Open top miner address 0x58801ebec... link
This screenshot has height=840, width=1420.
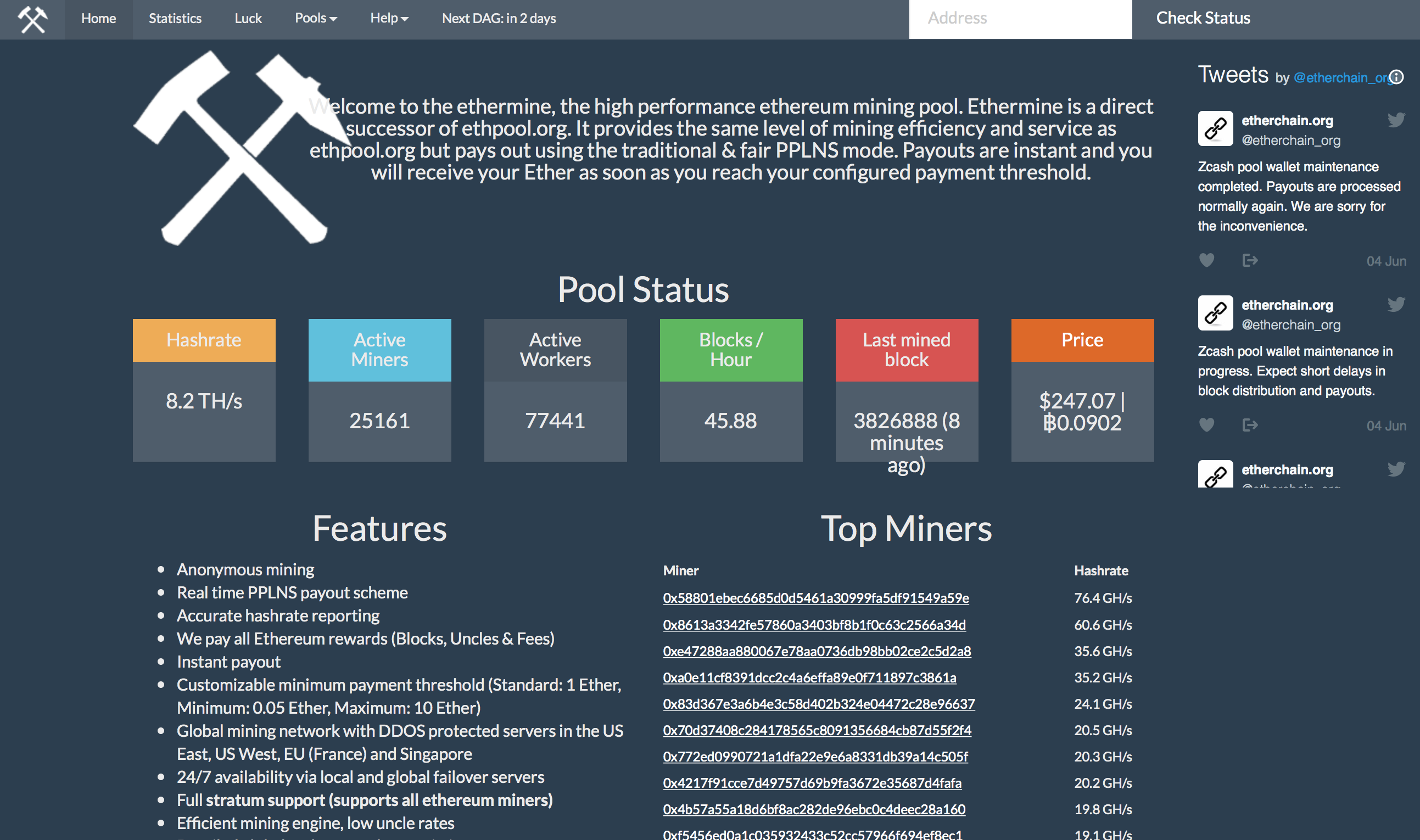tap(815, 598)
